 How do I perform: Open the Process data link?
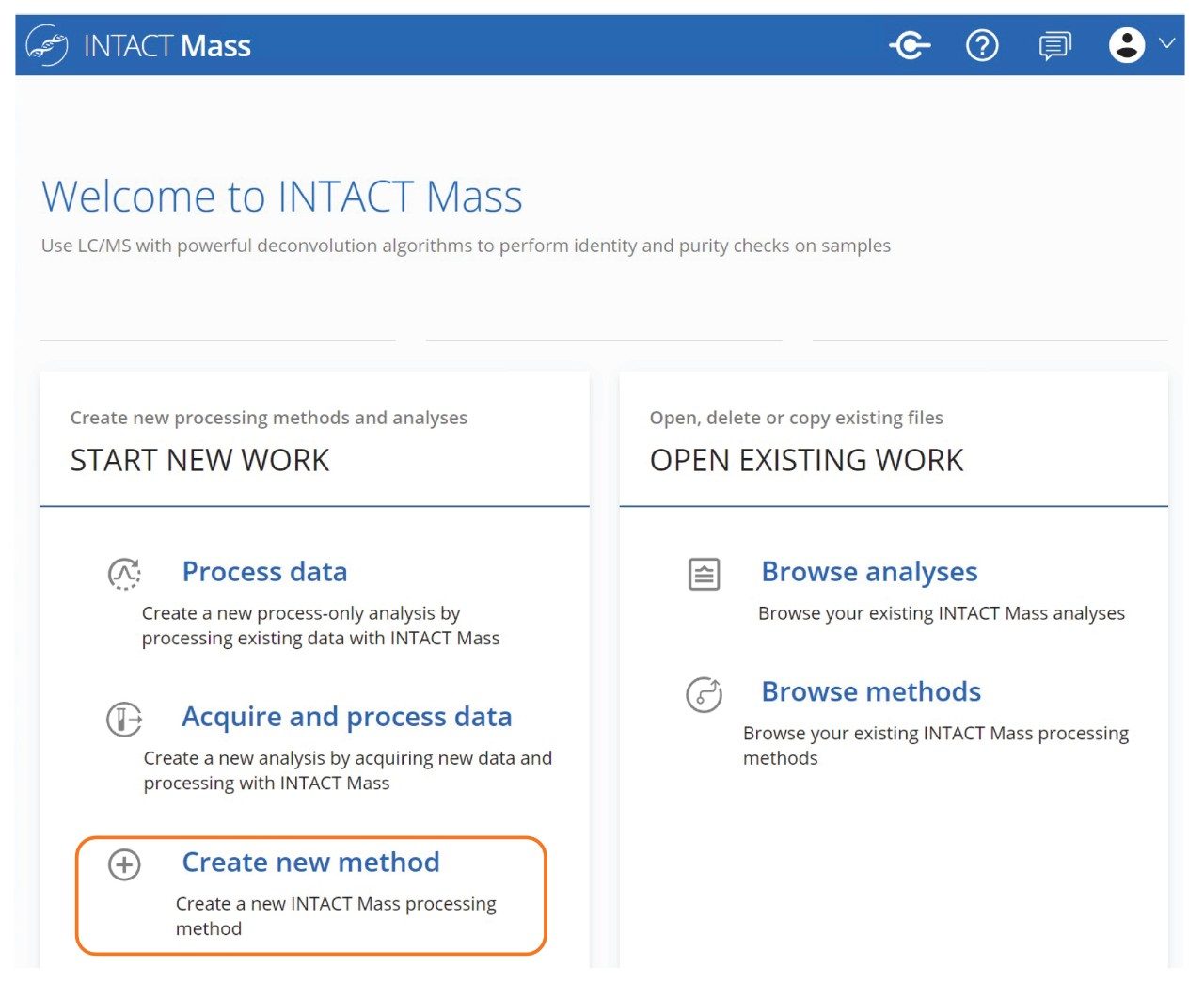tap(264, 571)
